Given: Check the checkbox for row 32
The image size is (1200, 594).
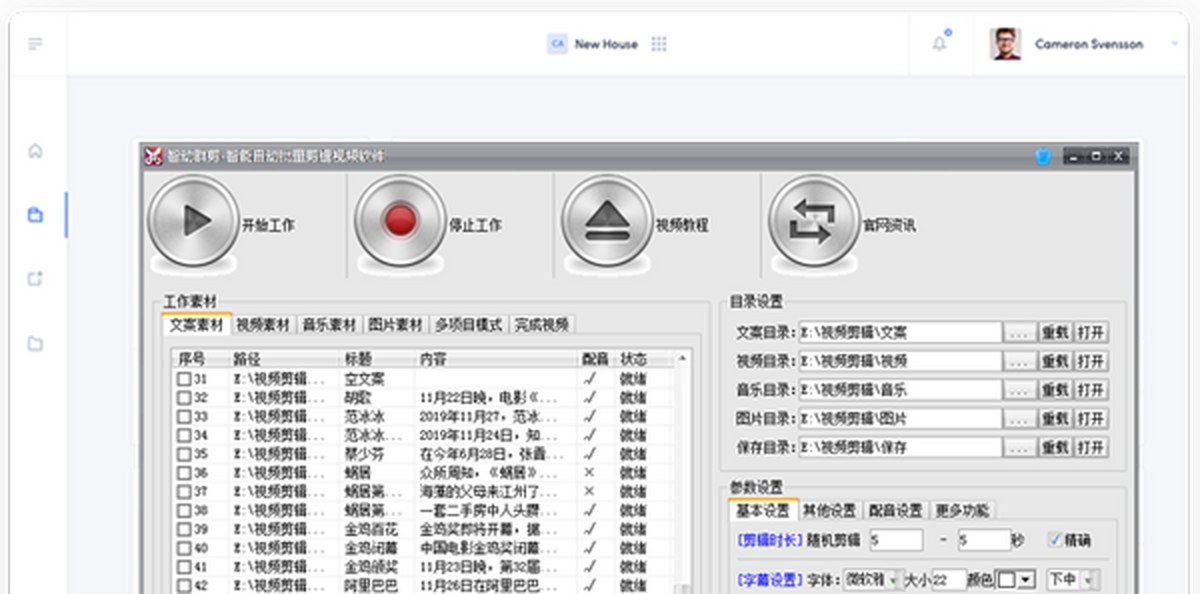Looking at the screenshot, I should click(184, 398).
